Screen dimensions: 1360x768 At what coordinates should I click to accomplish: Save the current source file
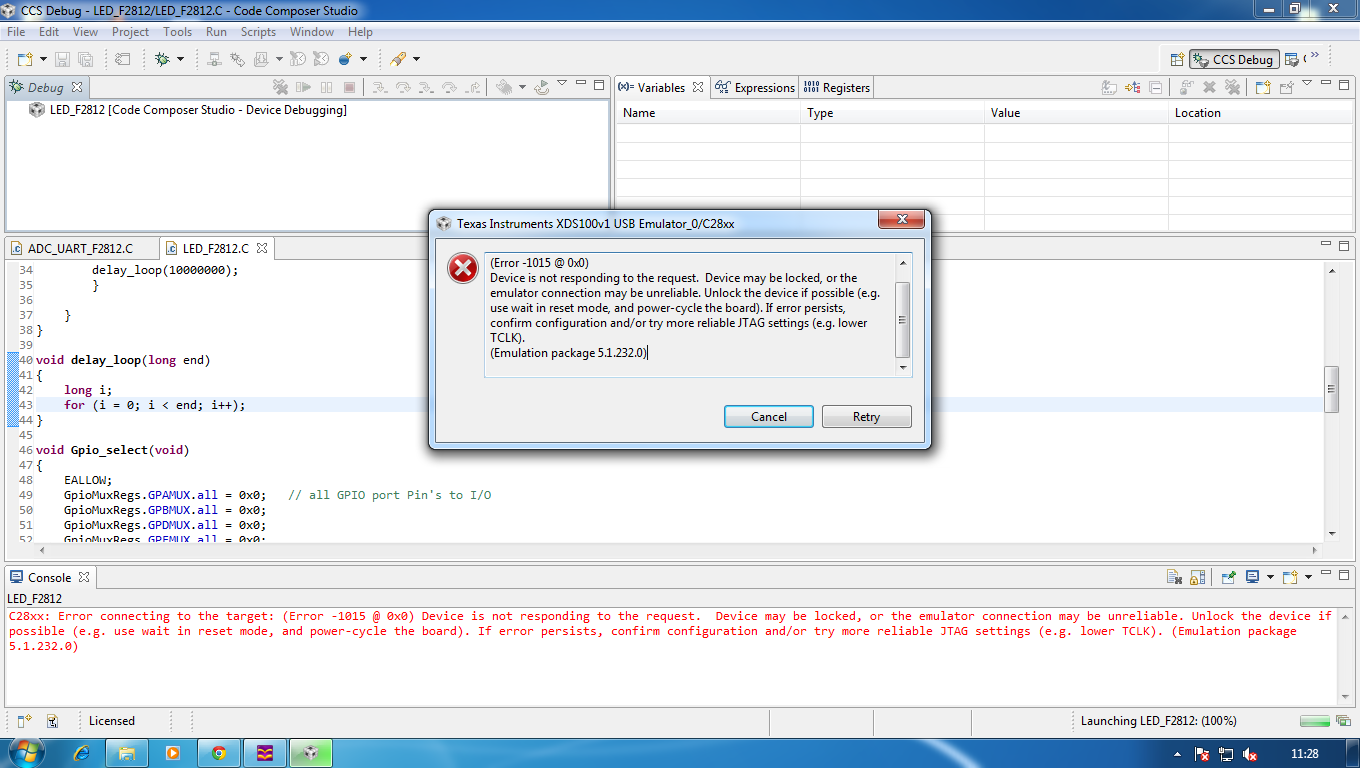tap(62, 59)
